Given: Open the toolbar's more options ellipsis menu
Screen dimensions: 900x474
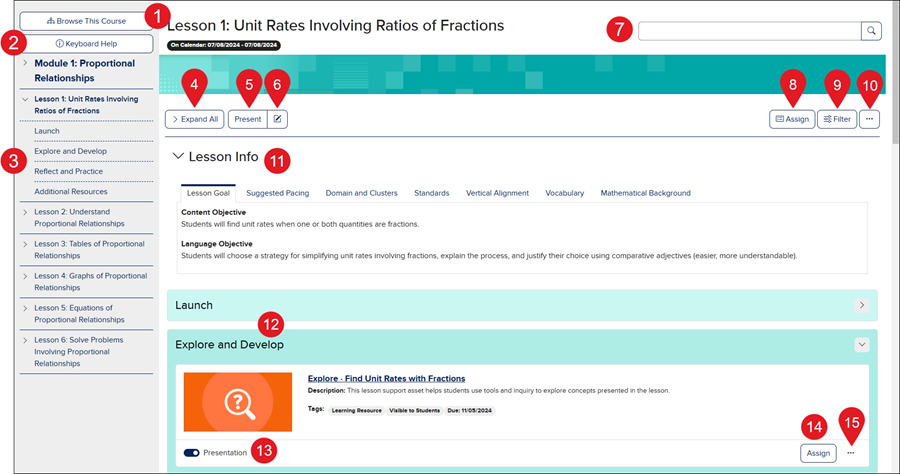Looking at the screenshot, I should pos(870,119).
